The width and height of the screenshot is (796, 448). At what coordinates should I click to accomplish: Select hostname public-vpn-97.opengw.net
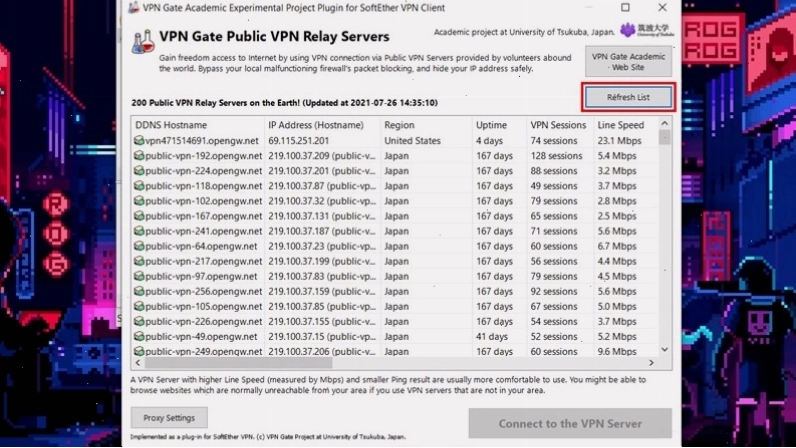coord(201,276)
